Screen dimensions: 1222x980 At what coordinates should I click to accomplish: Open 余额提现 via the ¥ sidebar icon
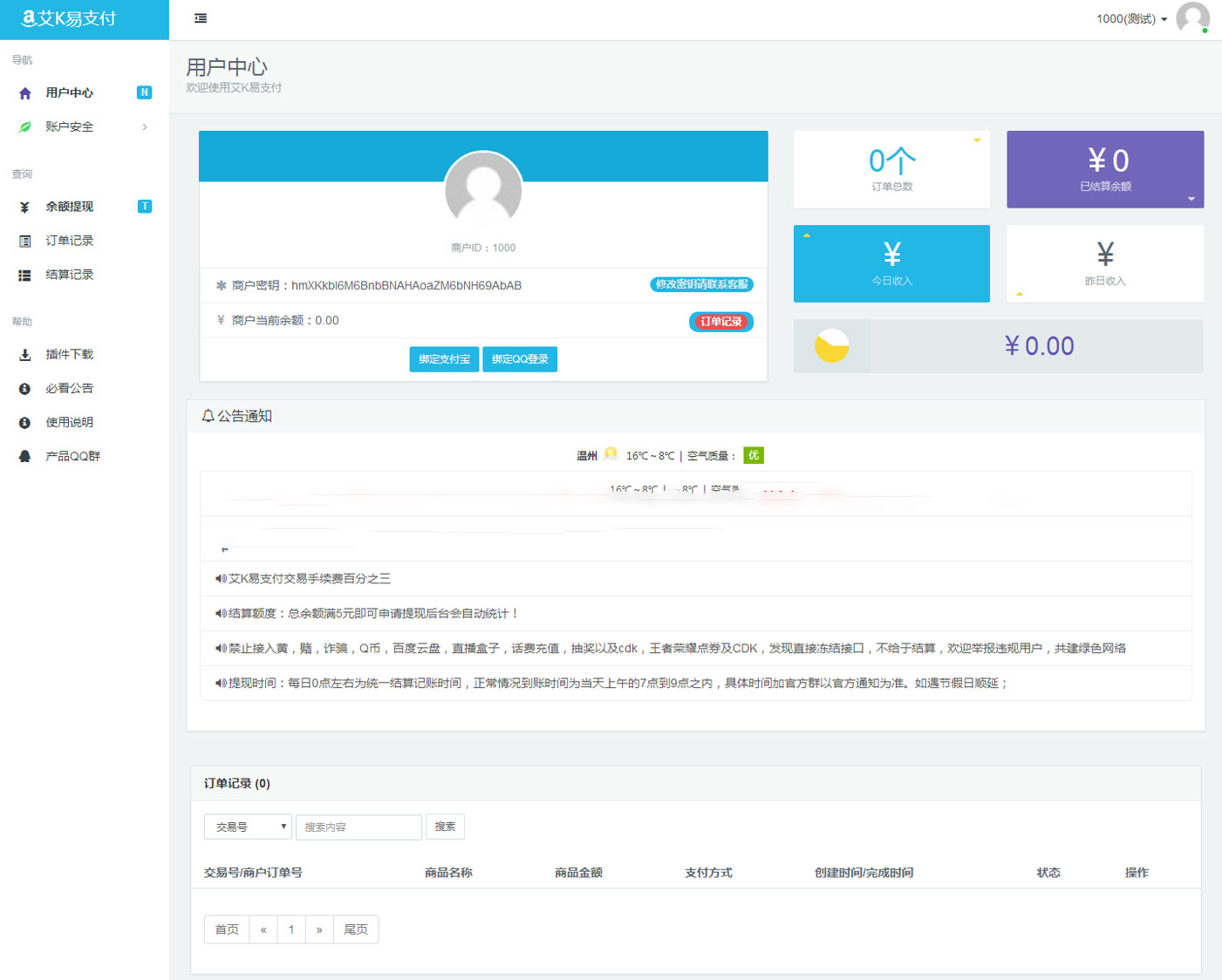tap(24, 207)
